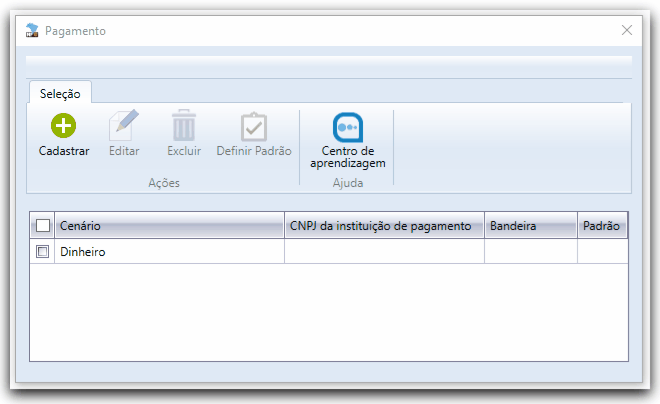Screen dimensions: 660x404
Task: Click the green Cadastrar plus icon
Action: (x=64, y=125)
